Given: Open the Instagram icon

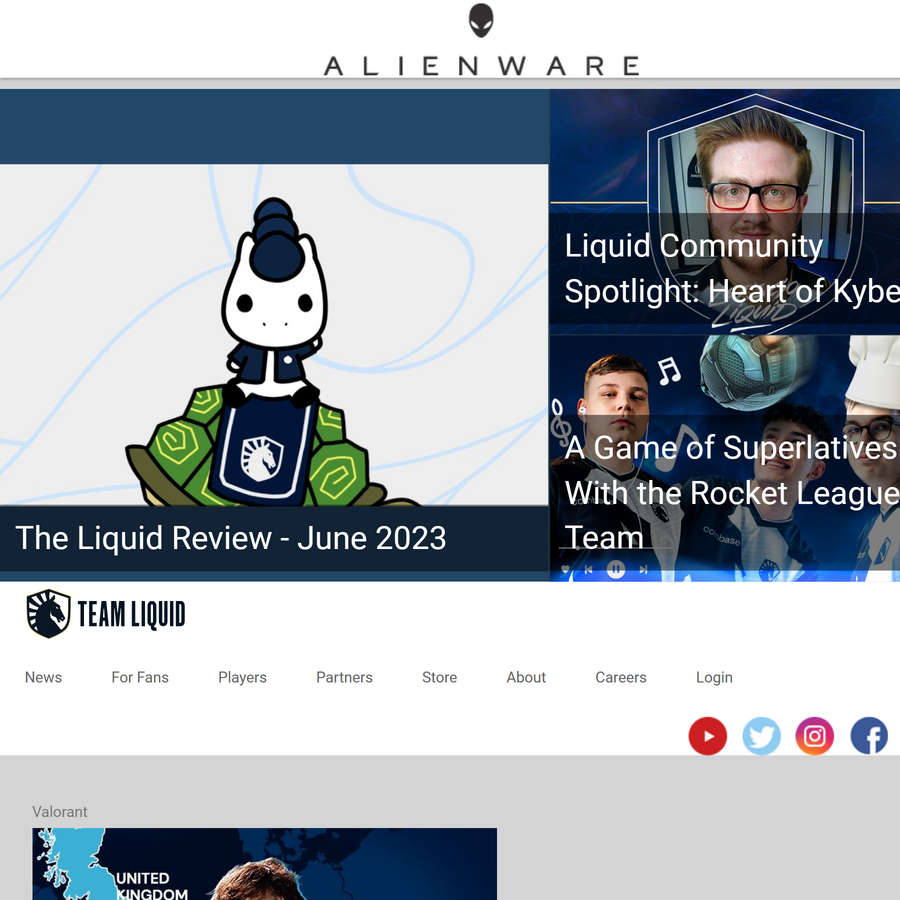Looking at the screenshot, I should tap(815, 736).
